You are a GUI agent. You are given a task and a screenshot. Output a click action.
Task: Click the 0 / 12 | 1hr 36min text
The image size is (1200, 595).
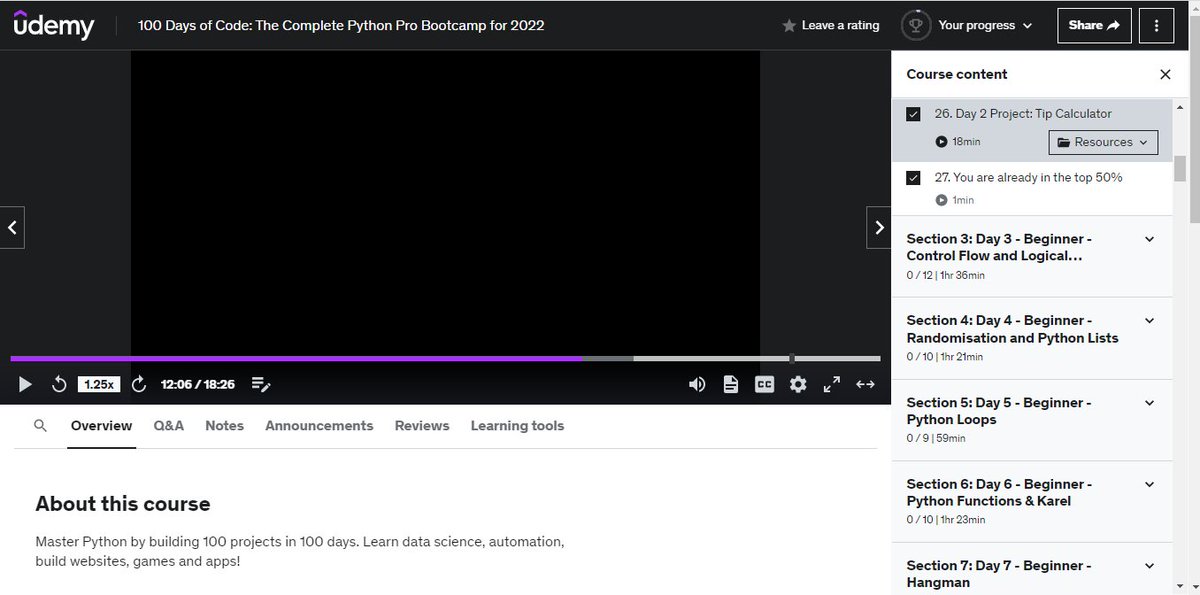click(x=946, y=275)
